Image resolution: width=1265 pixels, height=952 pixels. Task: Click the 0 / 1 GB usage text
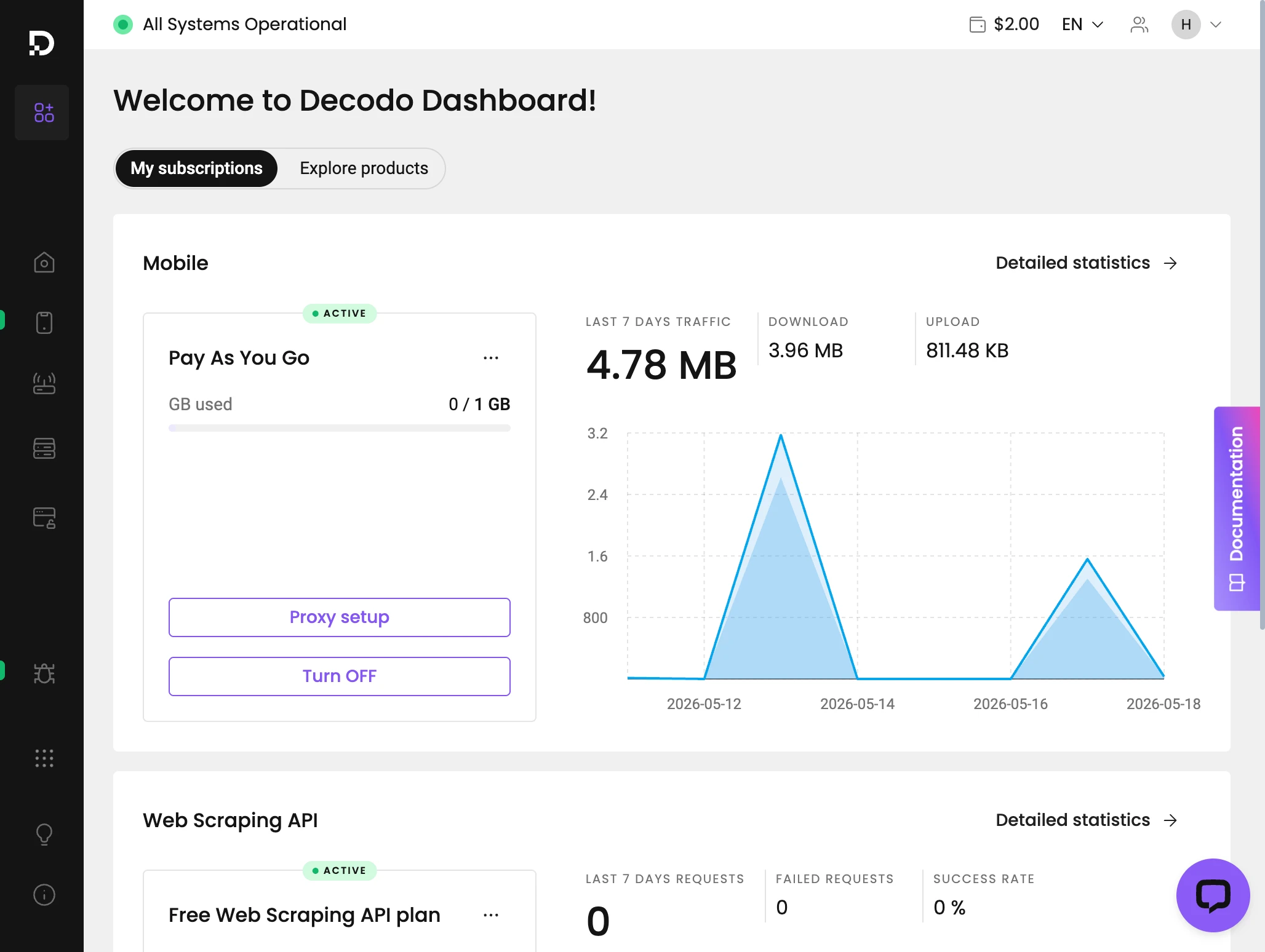tap(479, 405)
